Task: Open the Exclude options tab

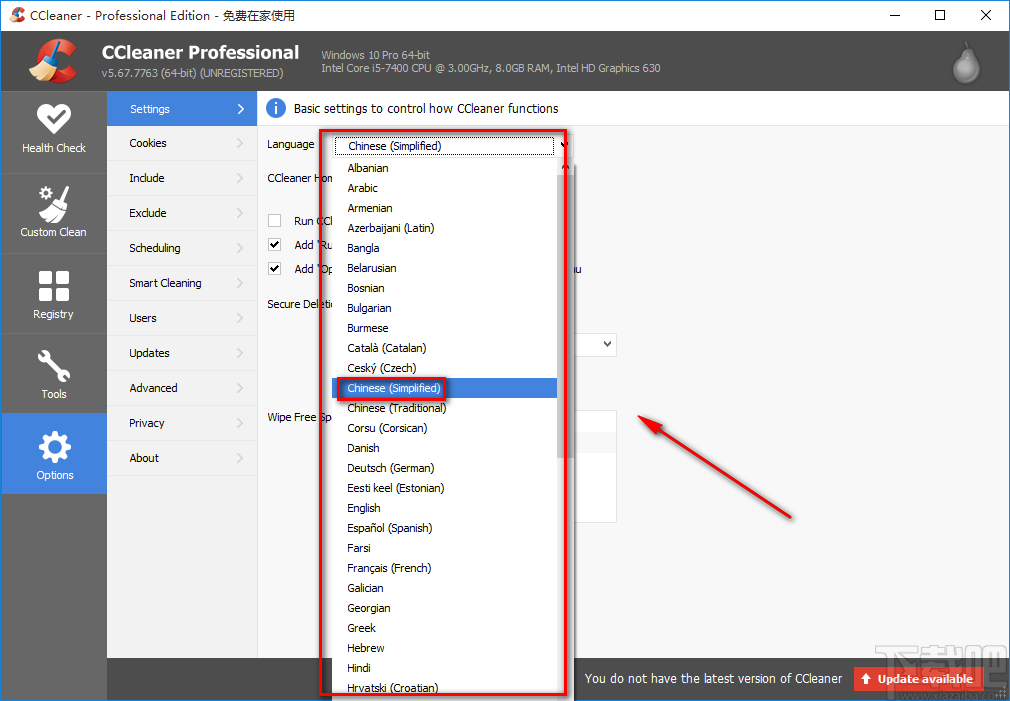Action: click(x=182, y=213)
